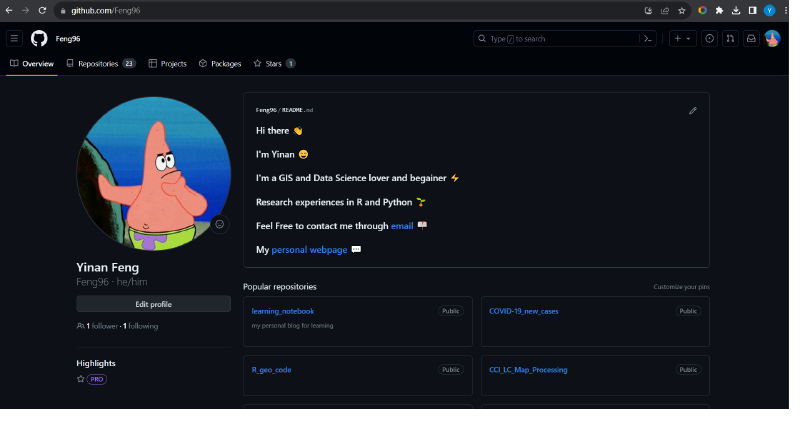This screenshot has width=800, height=429.
Task: View the 1 following link
Action: coord(140,326)
